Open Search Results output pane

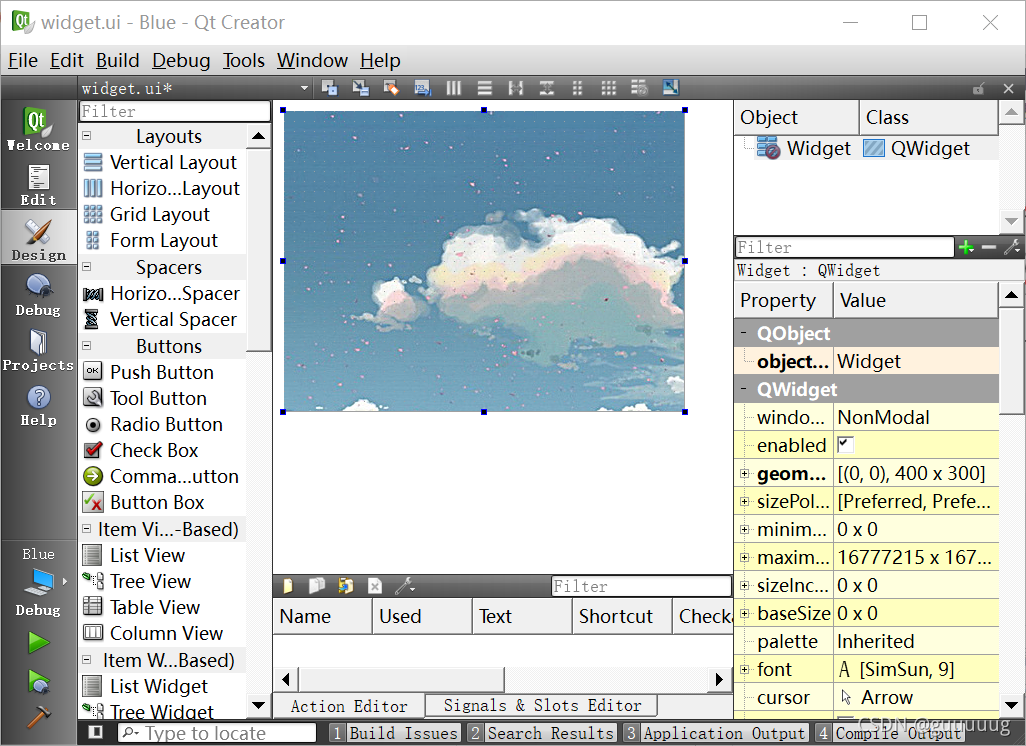tap(542, 733)
